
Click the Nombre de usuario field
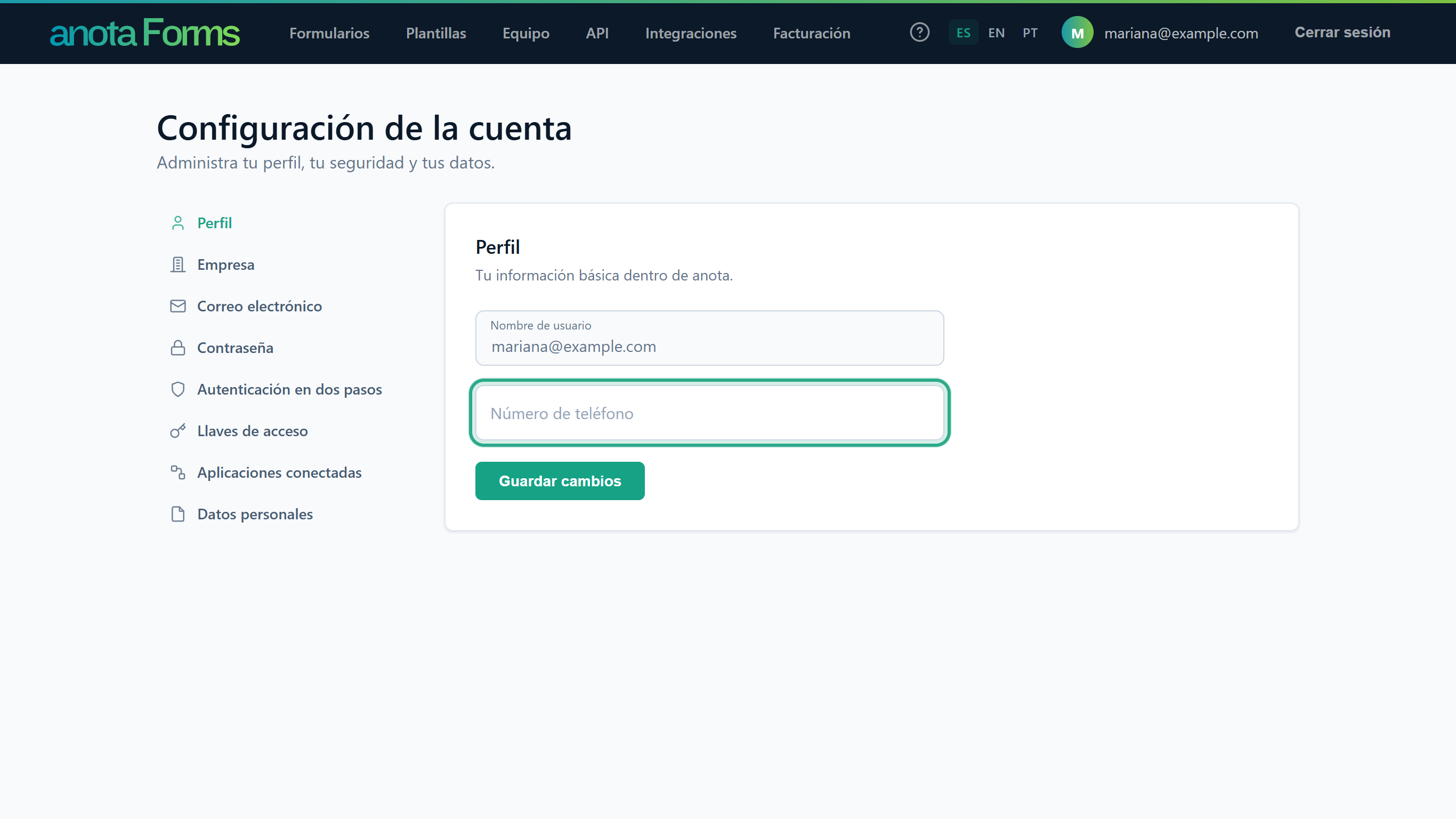pyautogui.click(x=709, y=338)
